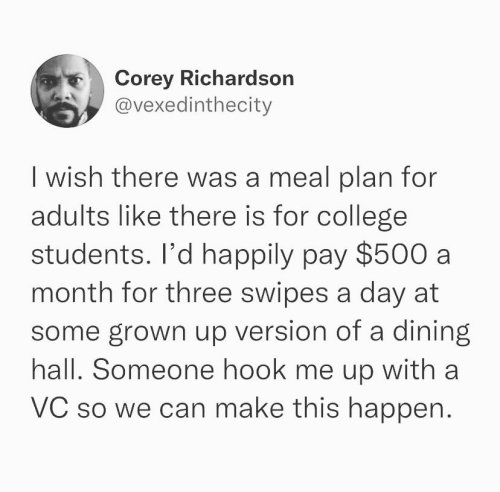
Task: Click the word "VC" in the tweet
Action: pos(50,408)
